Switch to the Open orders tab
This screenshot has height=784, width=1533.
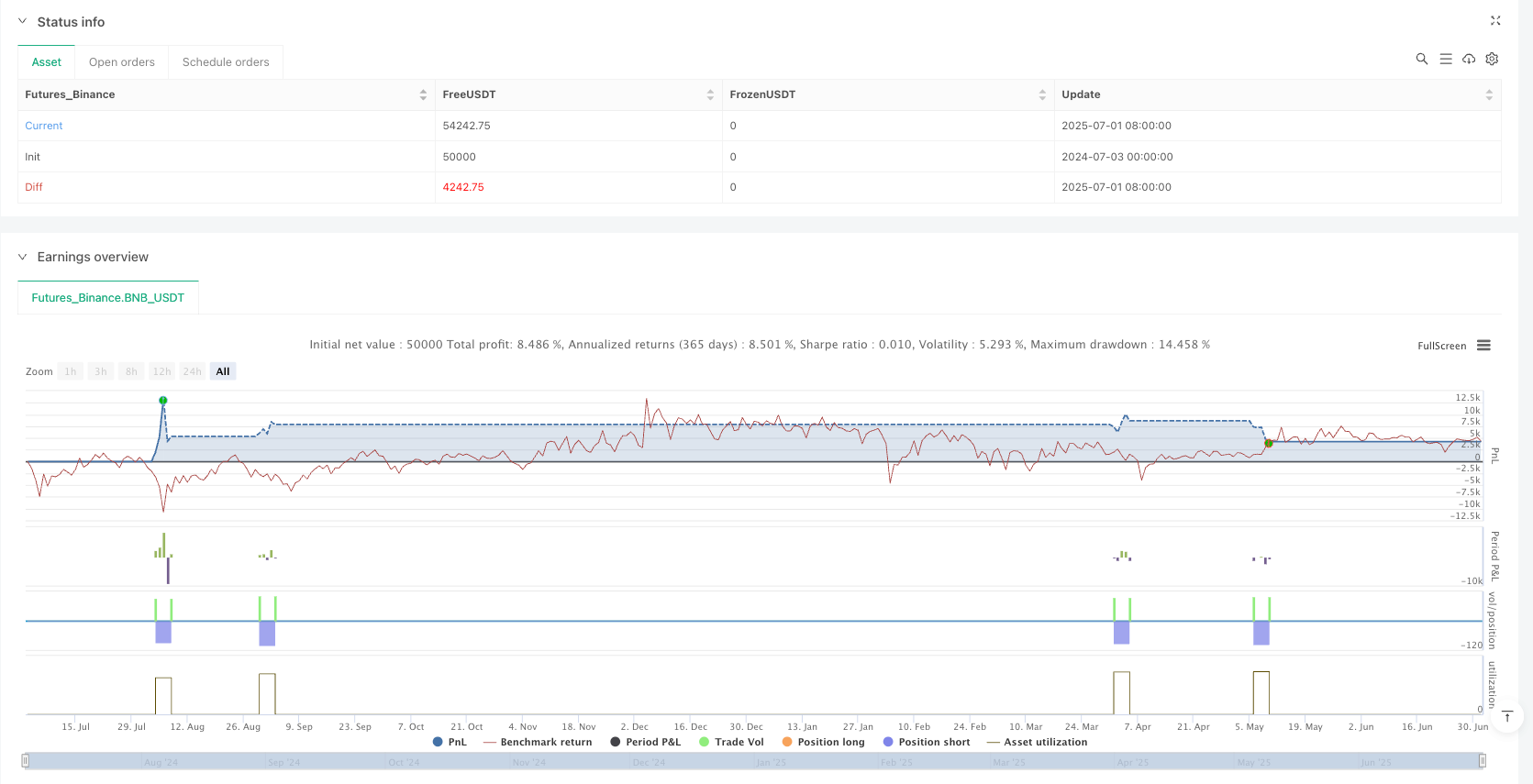coord(122,62)
